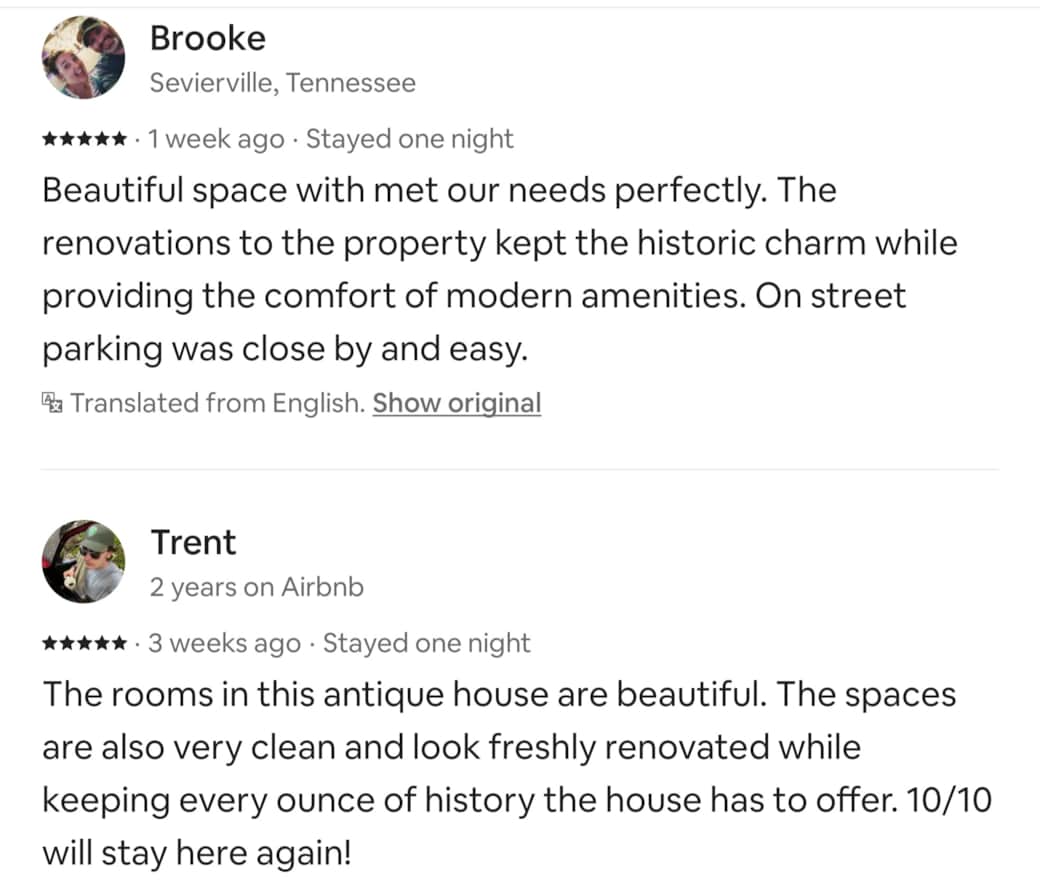
Task: Click Brooke's review text about historic charm
Action: [500, 269]
